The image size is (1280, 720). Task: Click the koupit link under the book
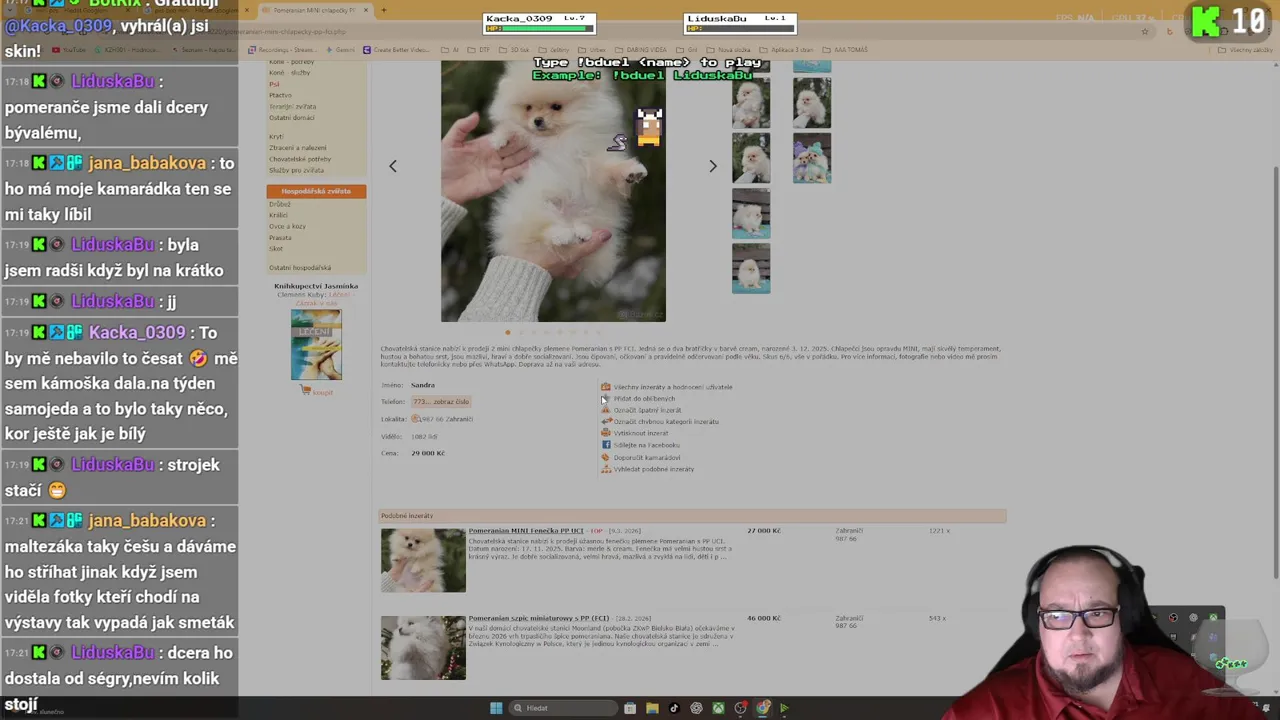(322, 391)
